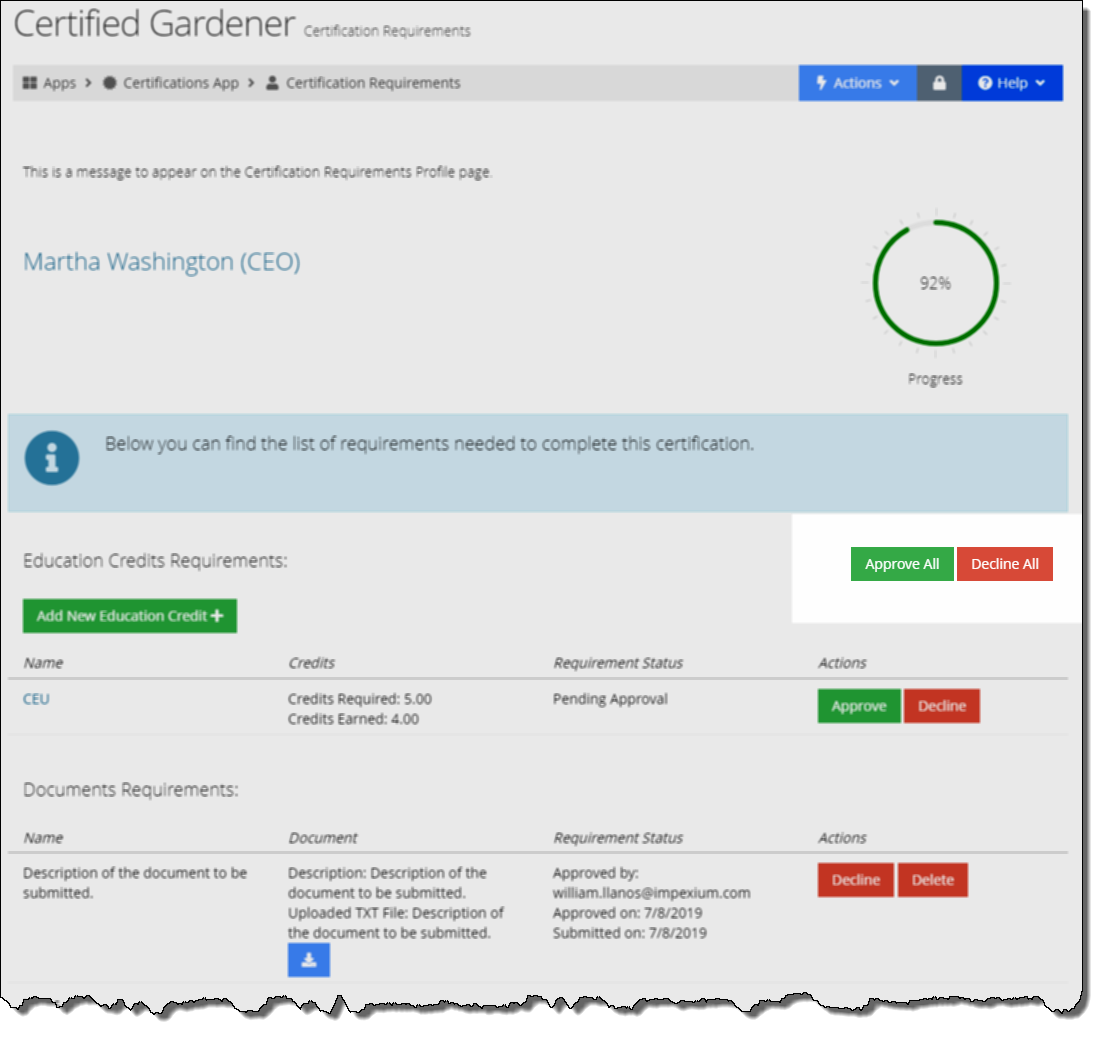1098x1037 pixels.
Task: Approve the CEU education credit
Action: (859, 706)
